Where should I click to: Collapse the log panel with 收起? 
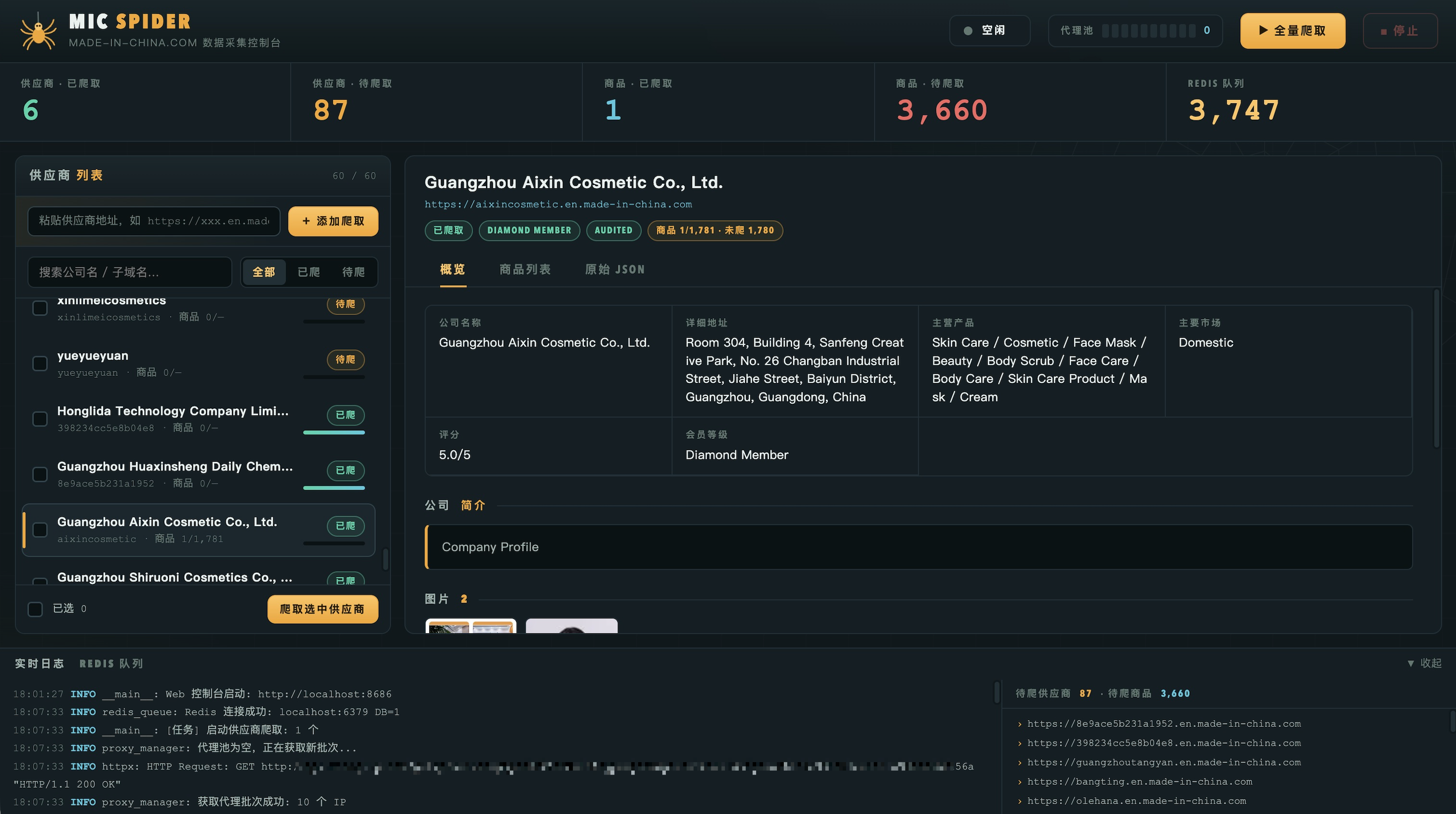coord(1424,663)
